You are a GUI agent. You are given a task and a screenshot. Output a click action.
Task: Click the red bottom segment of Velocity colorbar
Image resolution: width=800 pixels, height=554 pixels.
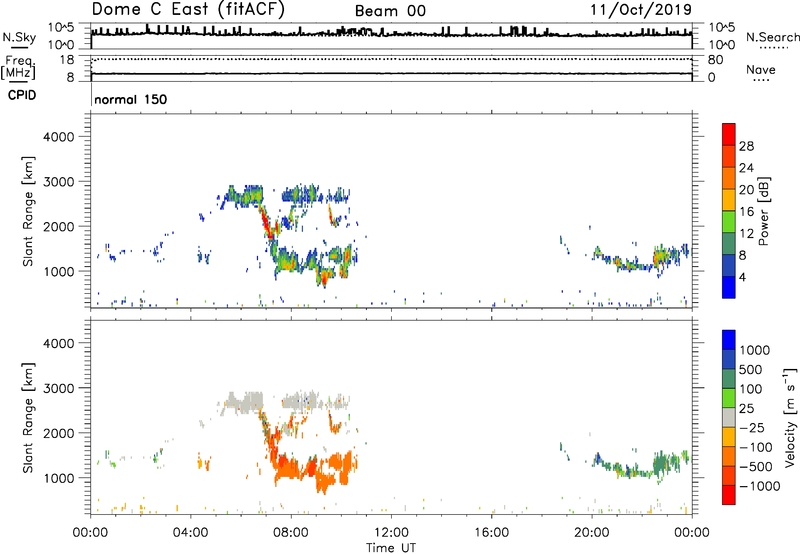tap(729, 495)
